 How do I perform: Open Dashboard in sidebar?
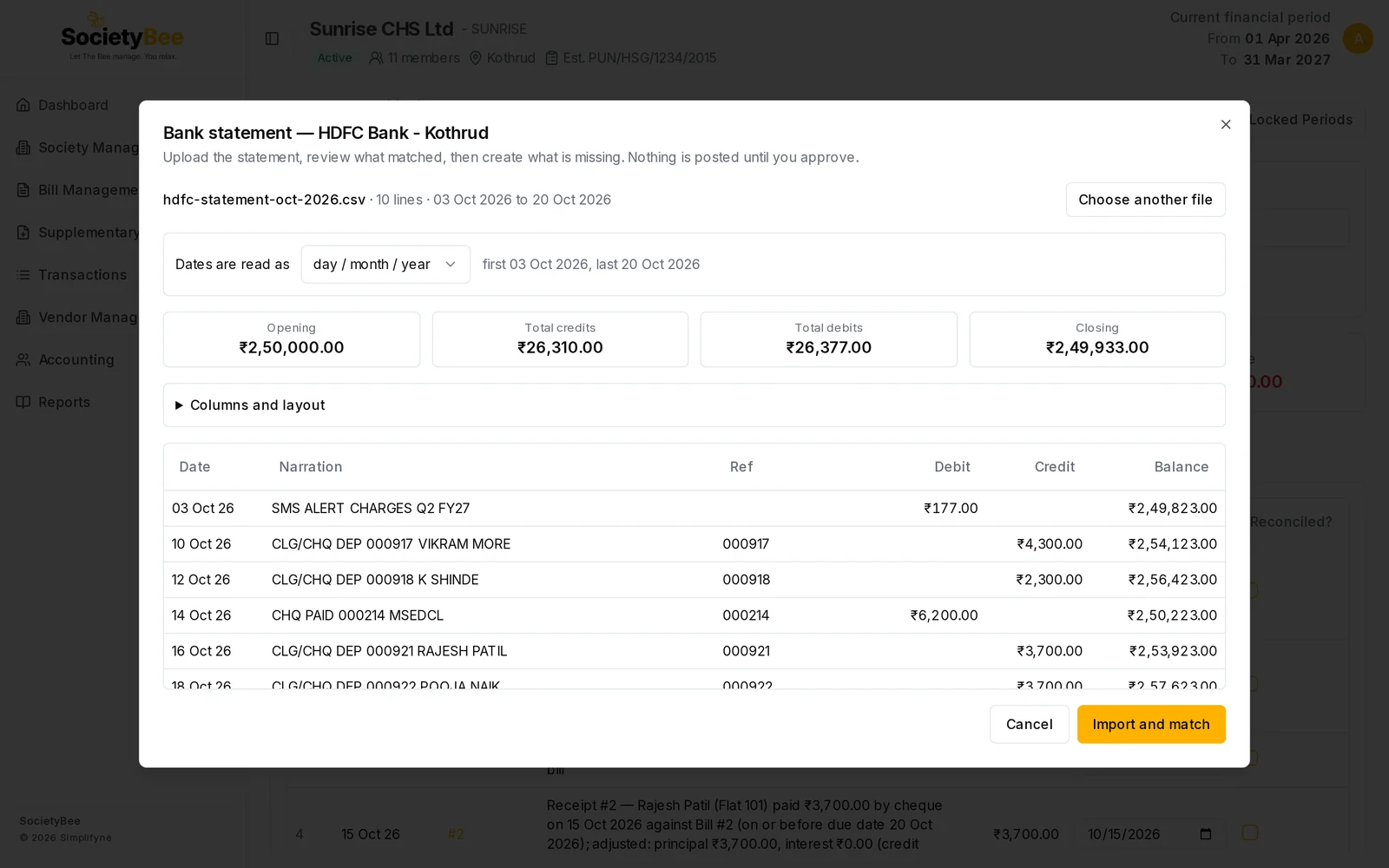click(73, 105)
